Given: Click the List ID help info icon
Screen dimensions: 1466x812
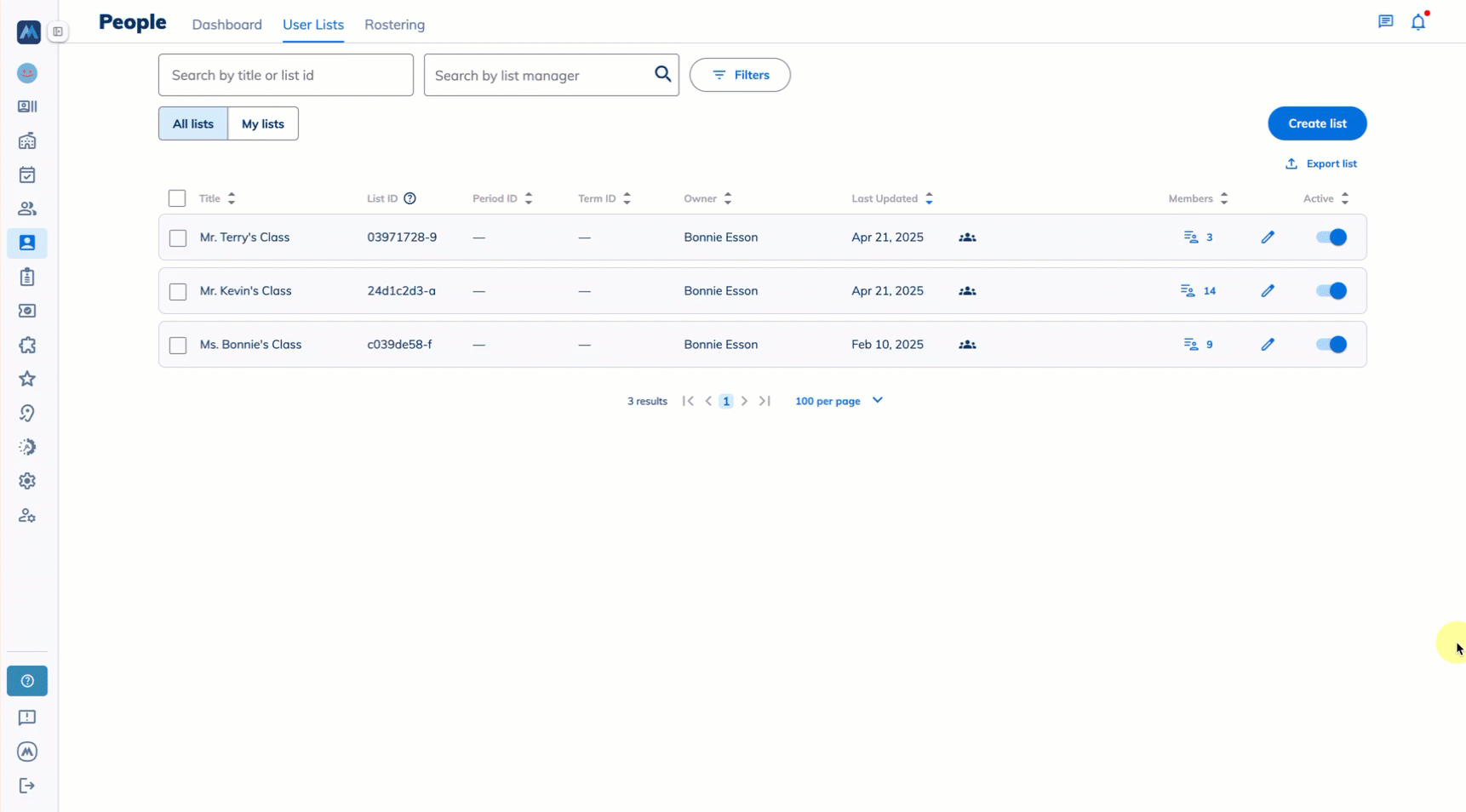Looking at the screenshot, I should click(409, 198).
